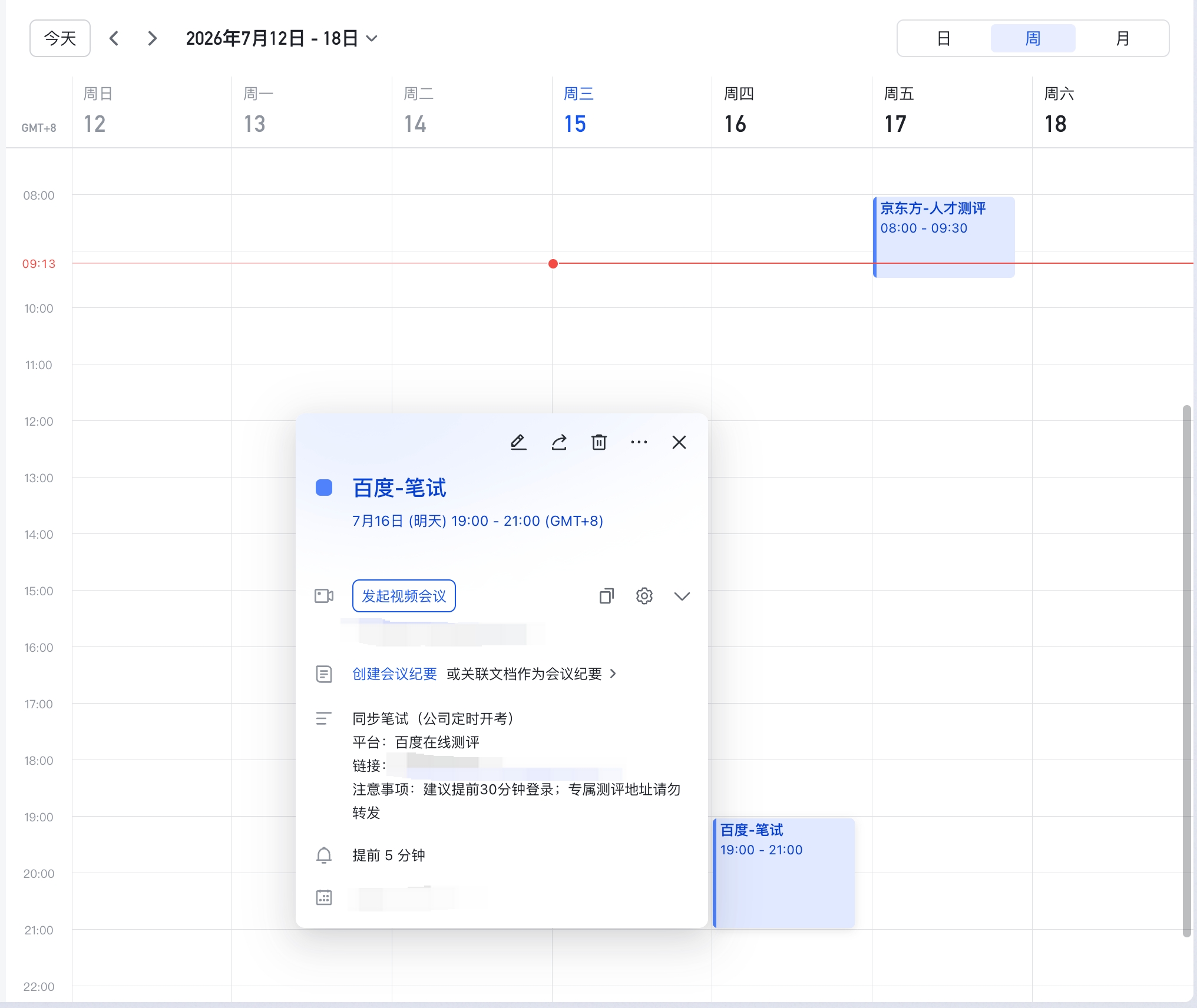
Task: Switch to month view 月
Action: click(x=1123, y=38)
